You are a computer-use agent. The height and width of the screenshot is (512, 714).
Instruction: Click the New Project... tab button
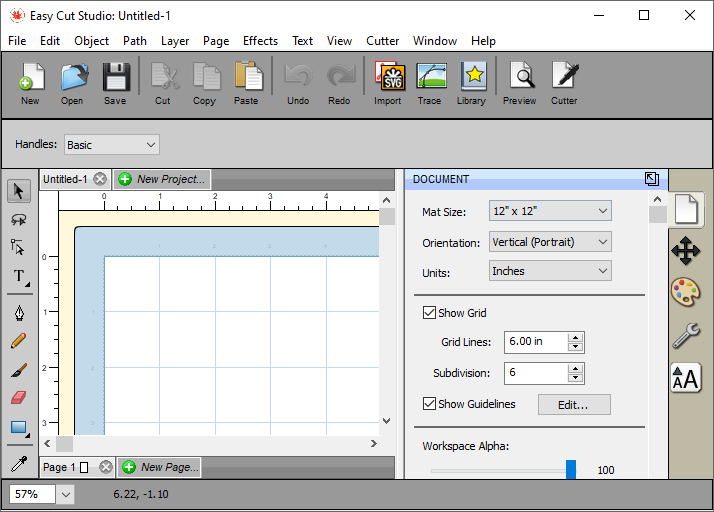(x=163, y=179)
